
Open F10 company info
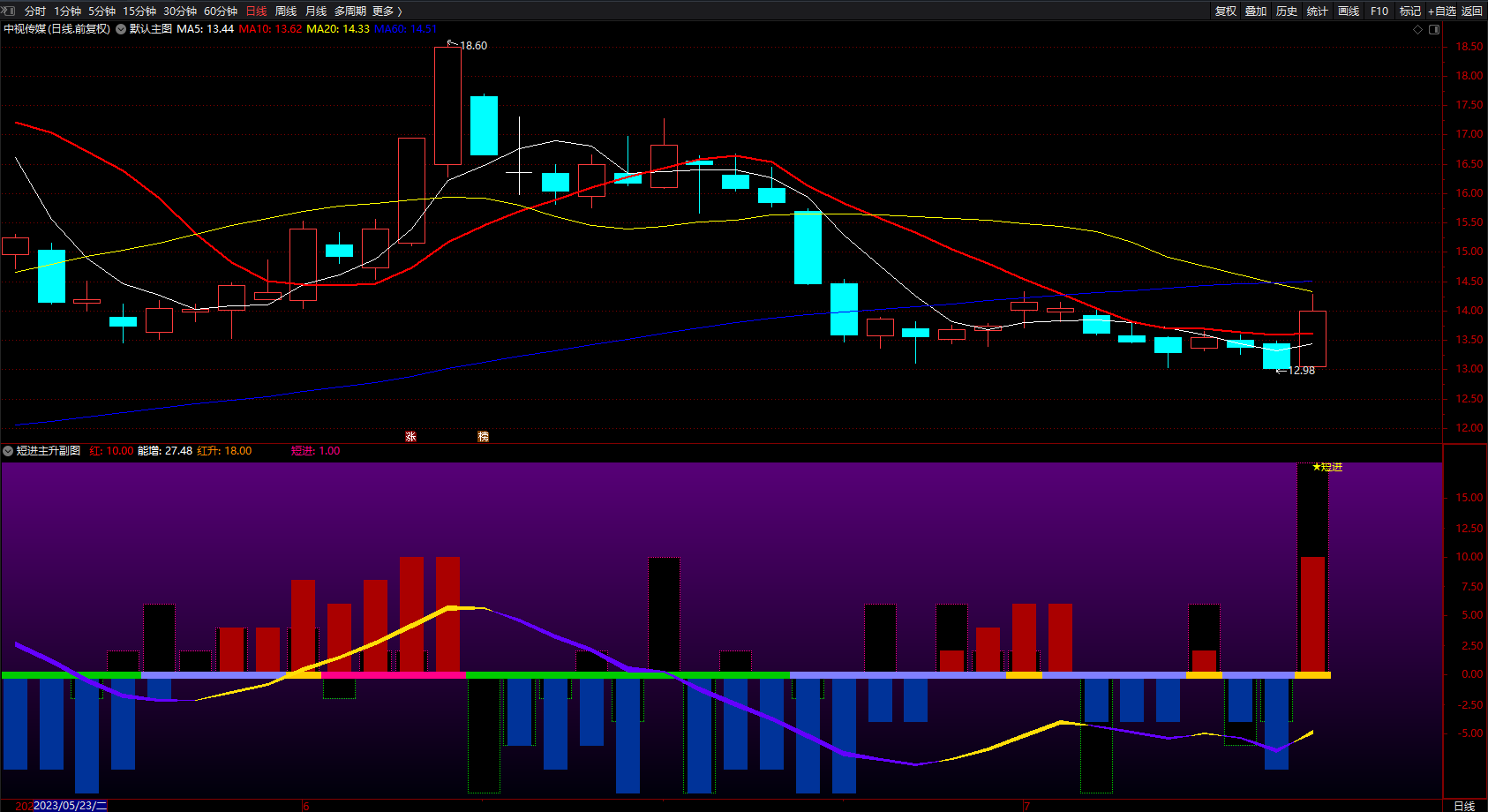pyautogui.click(x=1379, y=11)
